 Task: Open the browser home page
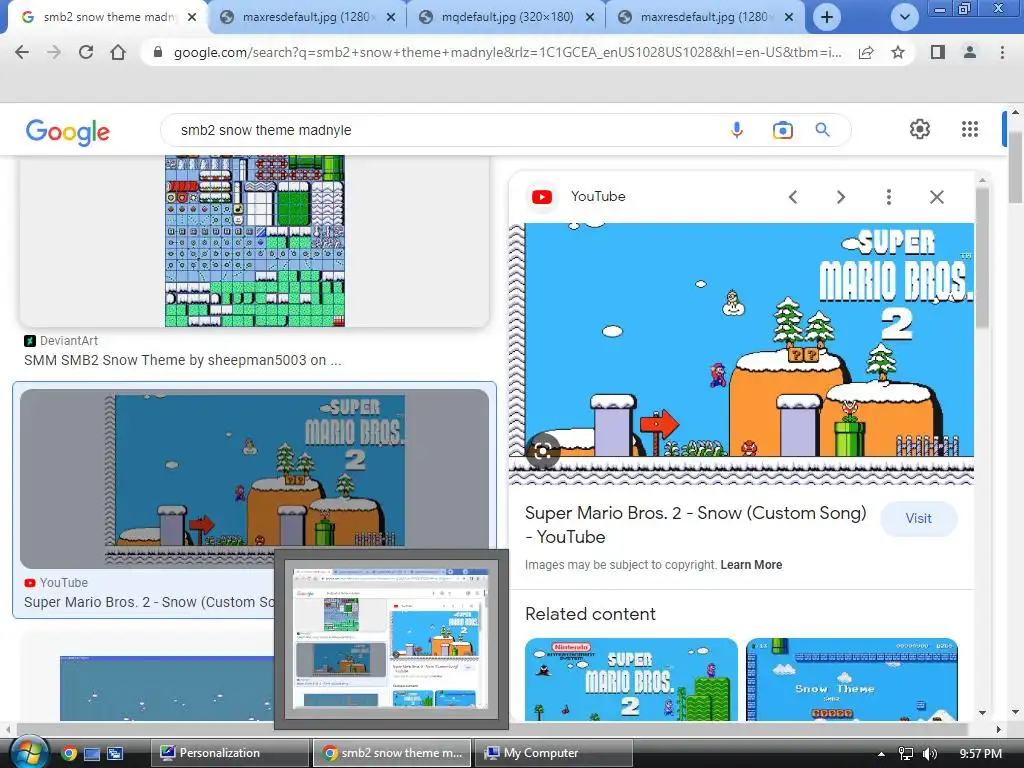click(118, 52)
